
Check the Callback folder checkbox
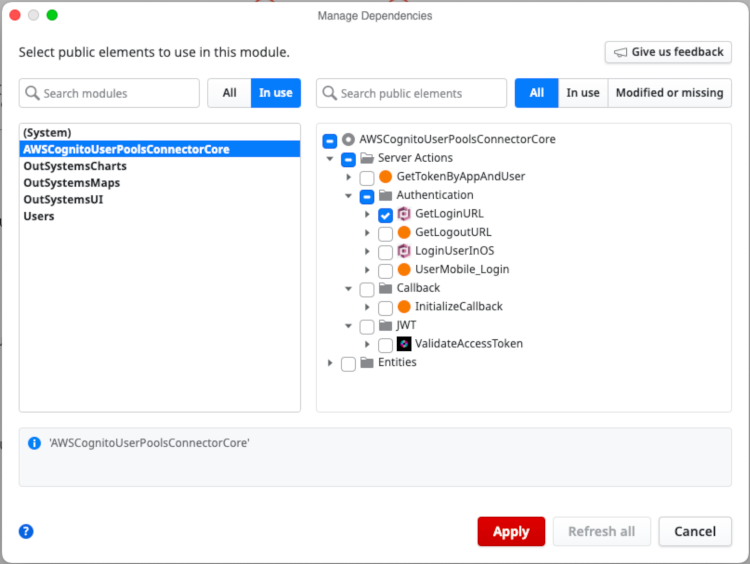(367, 289)
